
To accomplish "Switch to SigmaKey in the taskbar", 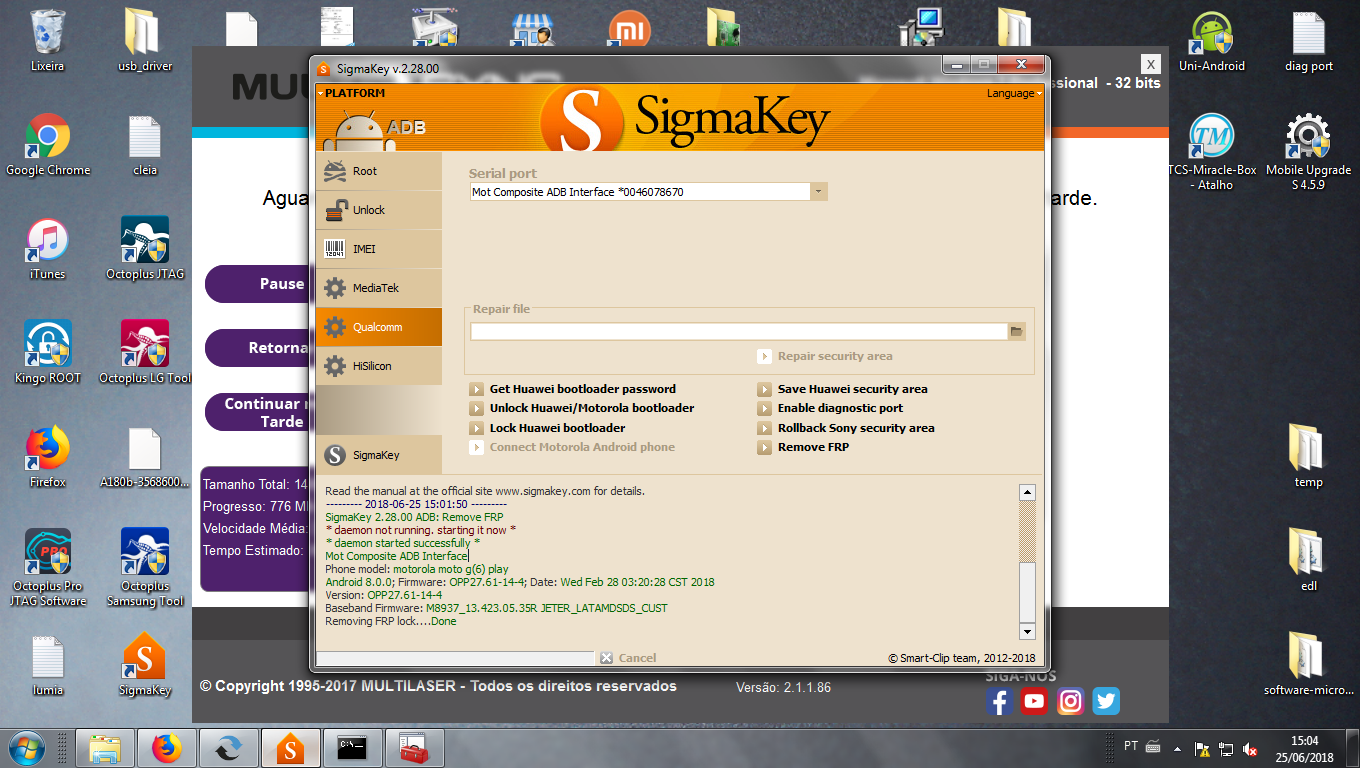I will (x=290, y=748).
